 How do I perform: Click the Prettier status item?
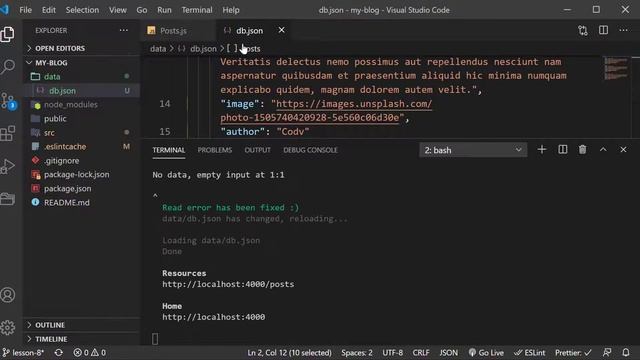click(573, 353)
